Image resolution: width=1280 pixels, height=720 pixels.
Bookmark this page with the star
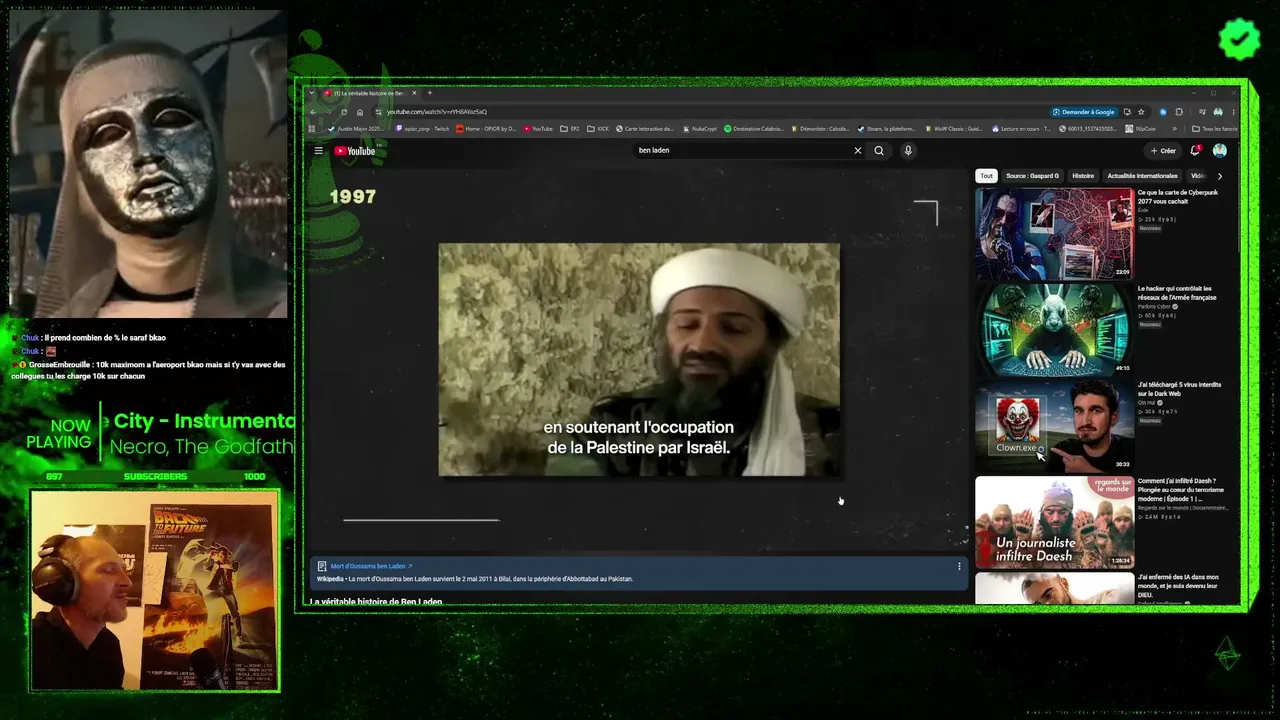click(x=1141, y=112)
